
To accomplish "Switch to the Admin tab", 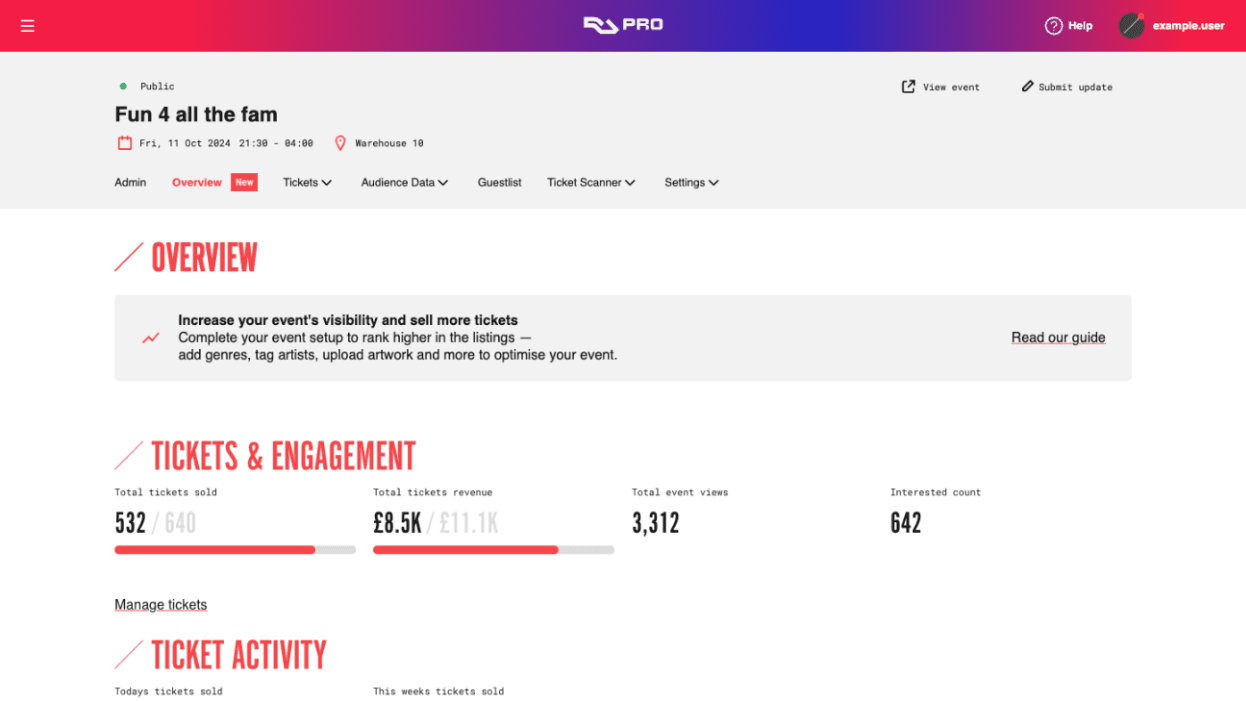I will (130, 183).
